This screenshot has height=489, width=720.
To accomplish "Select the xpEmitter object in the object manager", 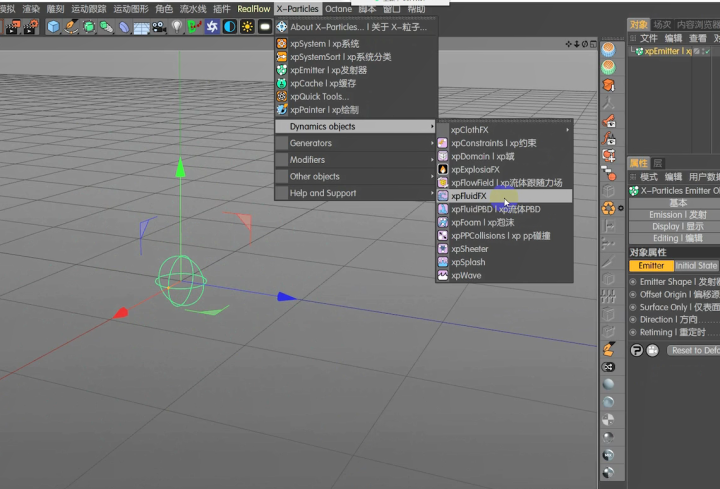I will click(668, 51).
